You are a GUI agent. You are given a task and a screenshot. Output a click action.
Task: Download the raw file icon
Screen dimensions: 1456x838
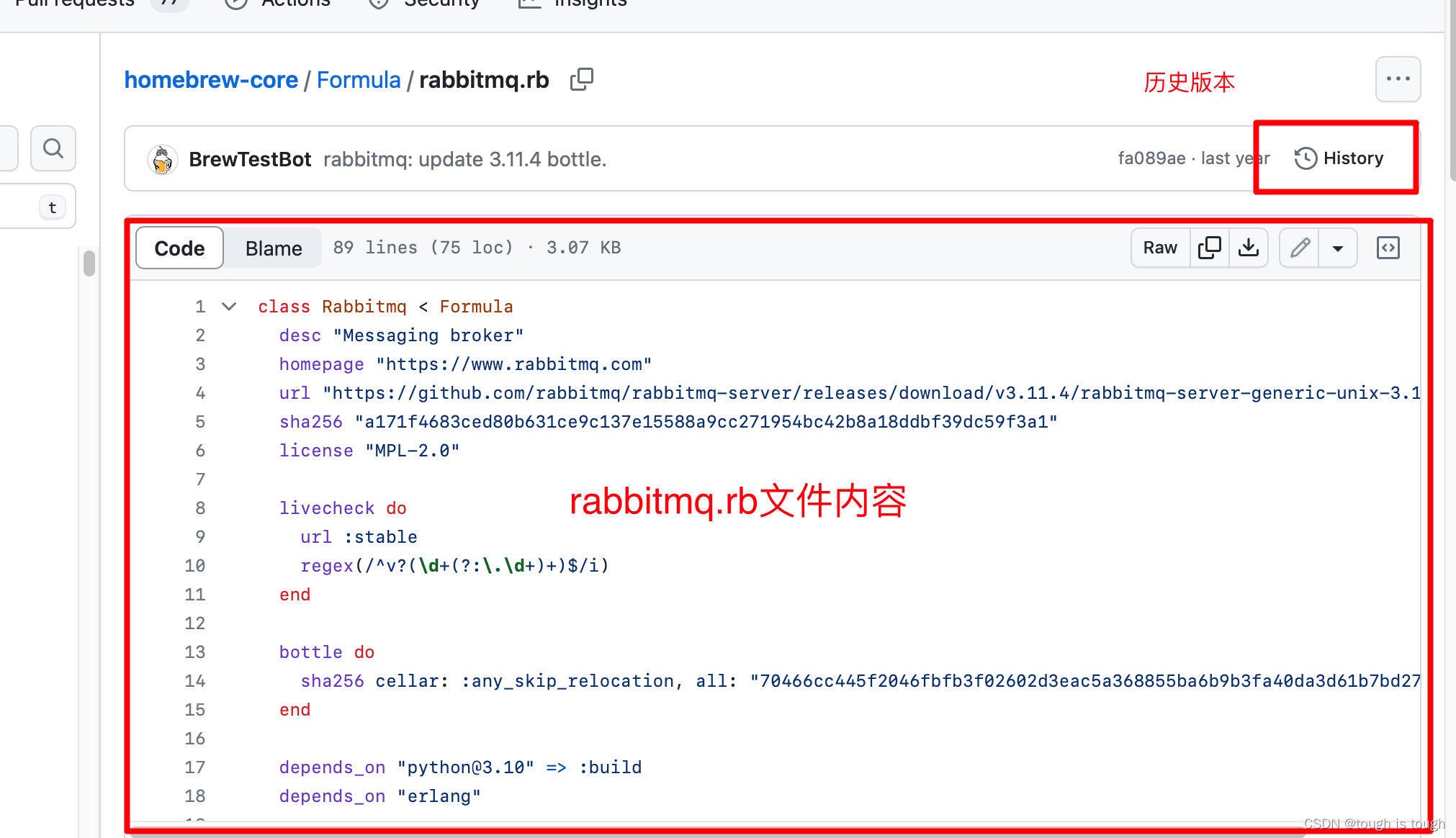[x=1249, y=248]
